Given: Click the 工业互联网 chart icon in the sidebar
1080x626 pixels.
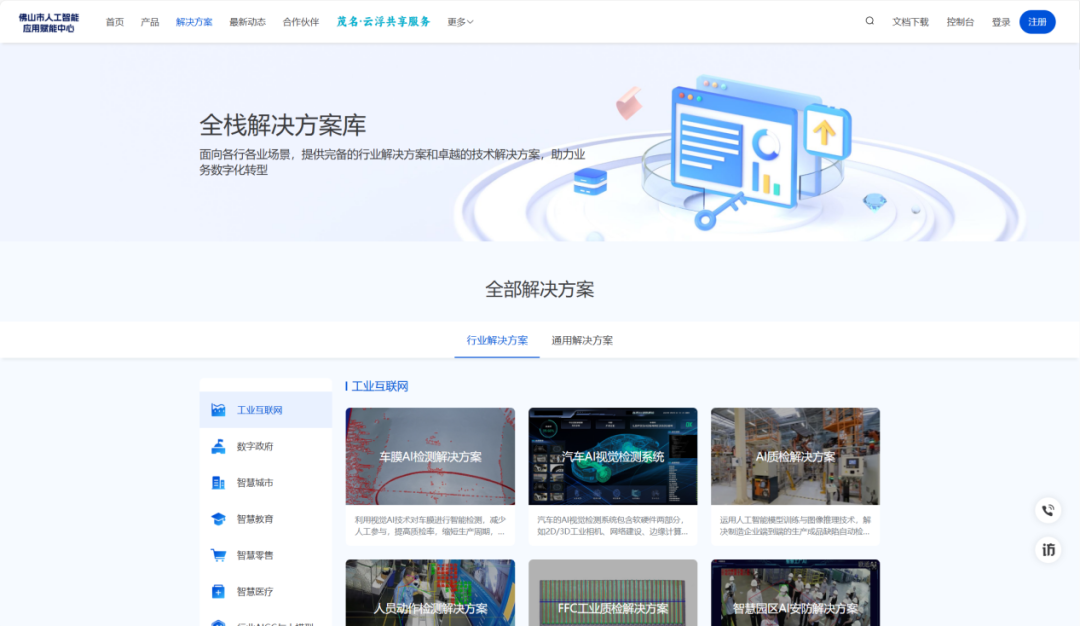Looking at the screenshot, I should tap(220, 409).
